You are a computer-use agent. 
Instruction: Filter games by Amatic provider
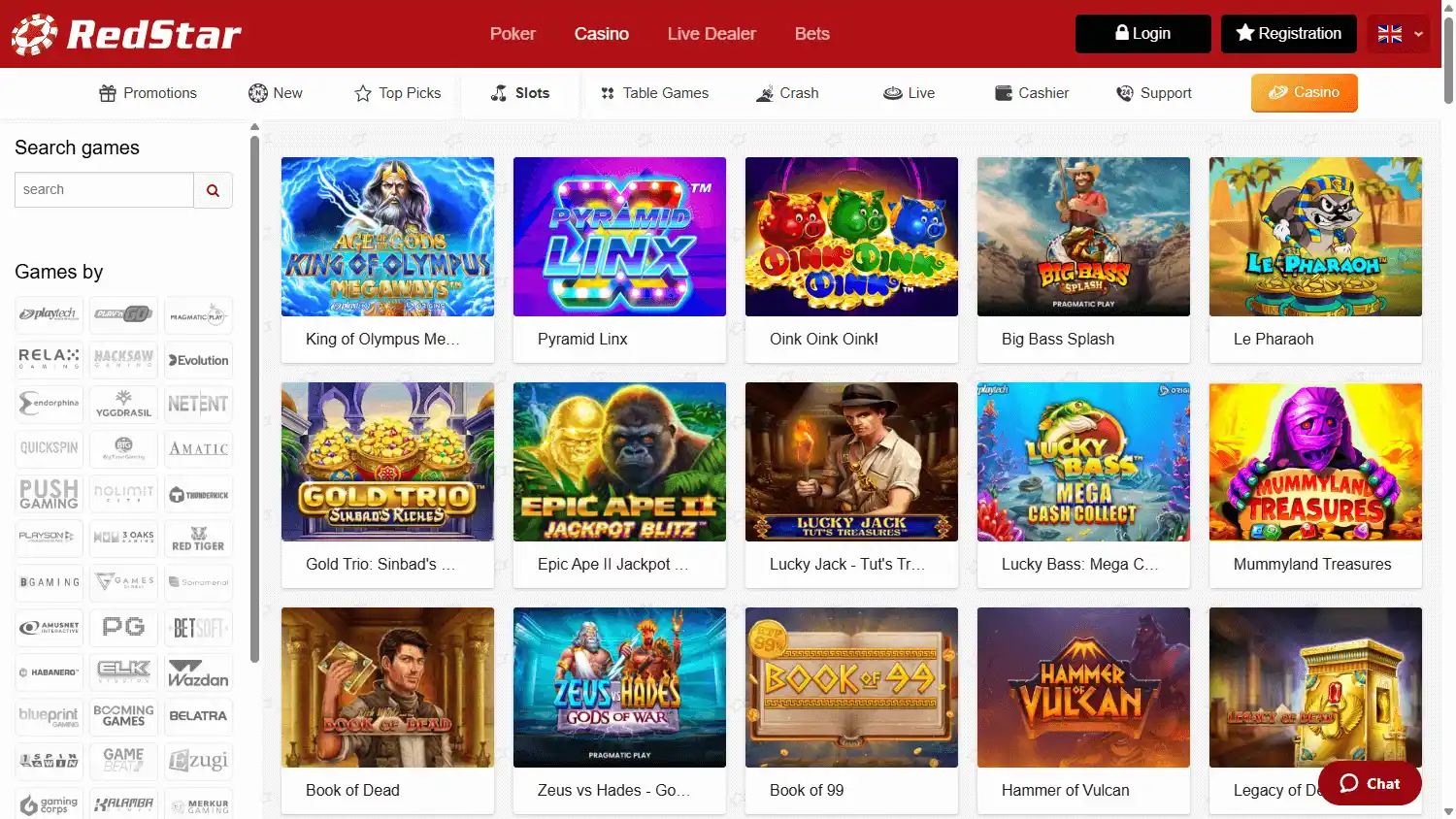click(198, 448)
